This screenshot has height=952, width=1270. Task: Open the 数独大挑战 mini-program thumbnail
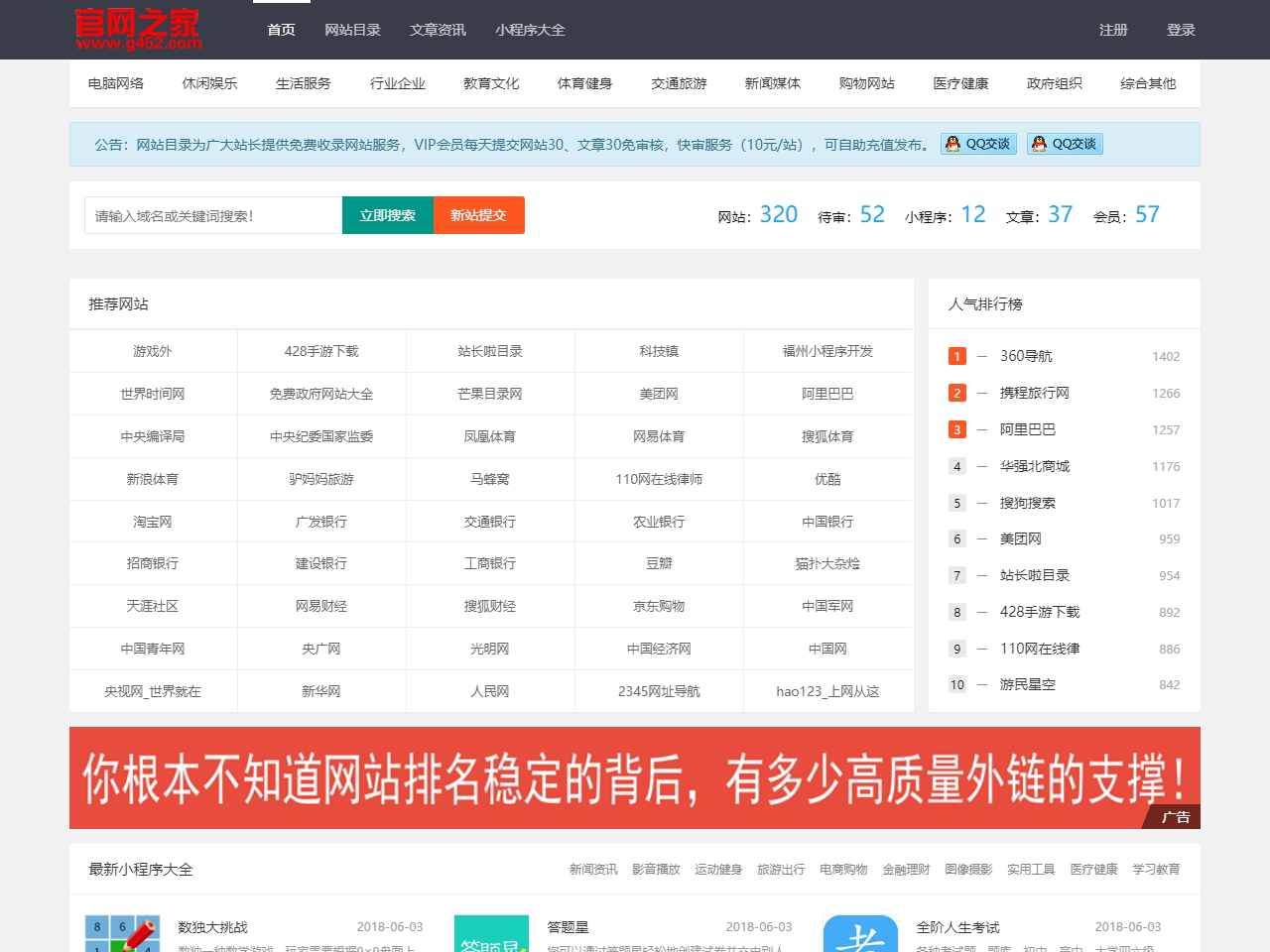click(122, 933)
